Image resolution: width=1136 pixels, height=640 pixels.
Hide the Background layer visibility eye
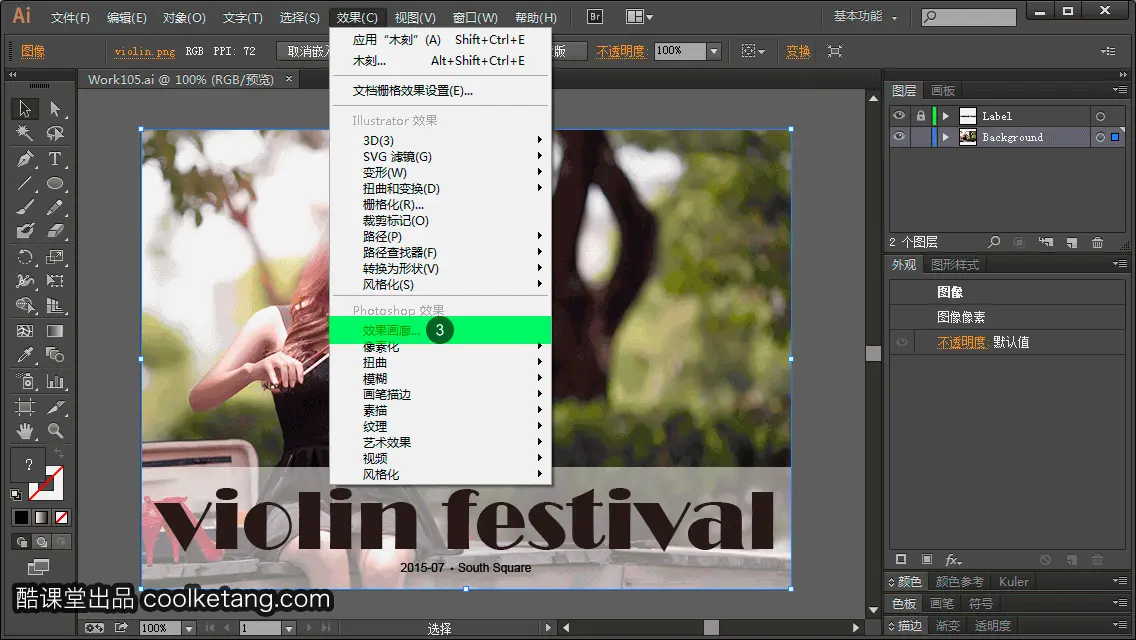(899, 136)
